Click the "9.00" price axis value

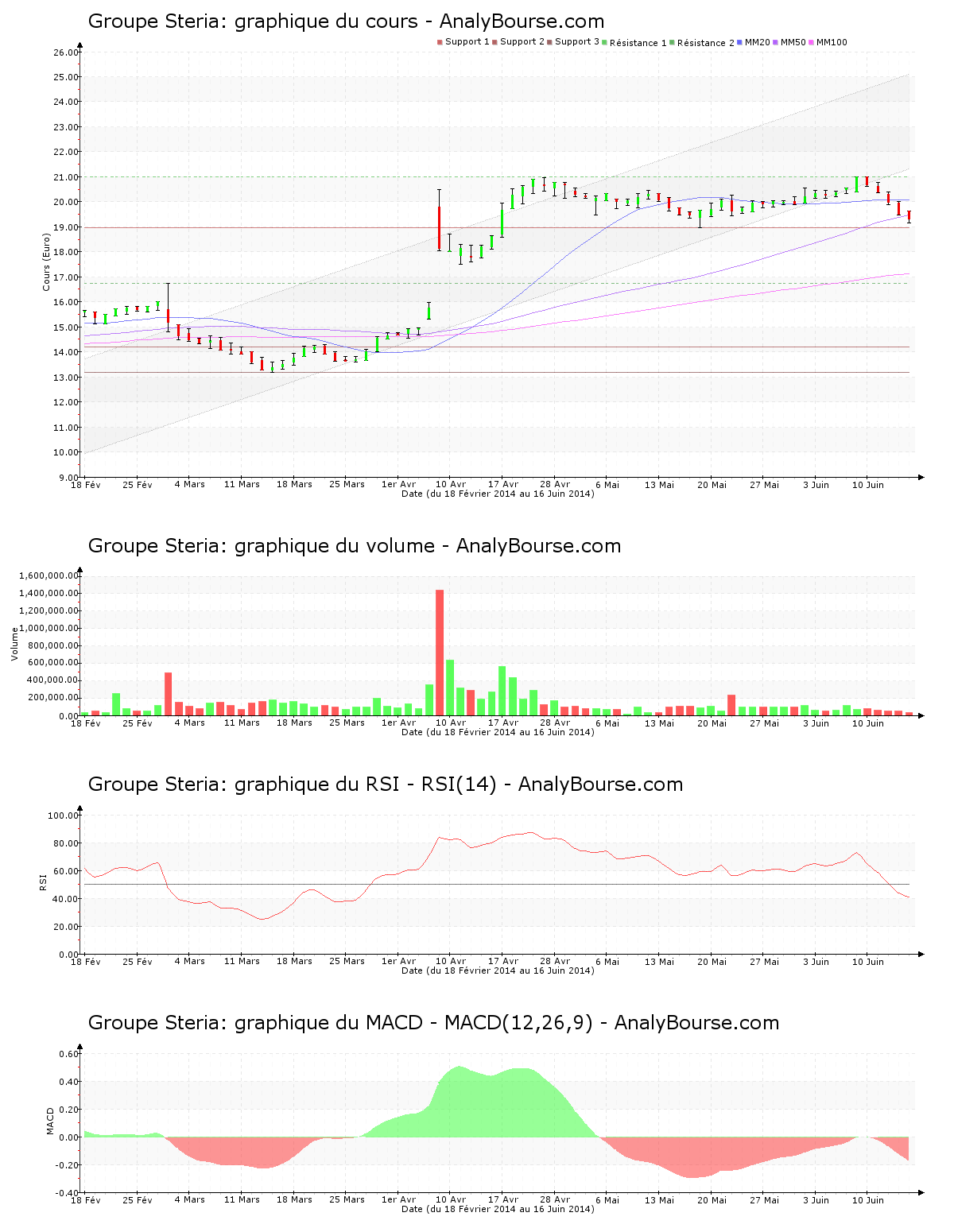(68, 478)
